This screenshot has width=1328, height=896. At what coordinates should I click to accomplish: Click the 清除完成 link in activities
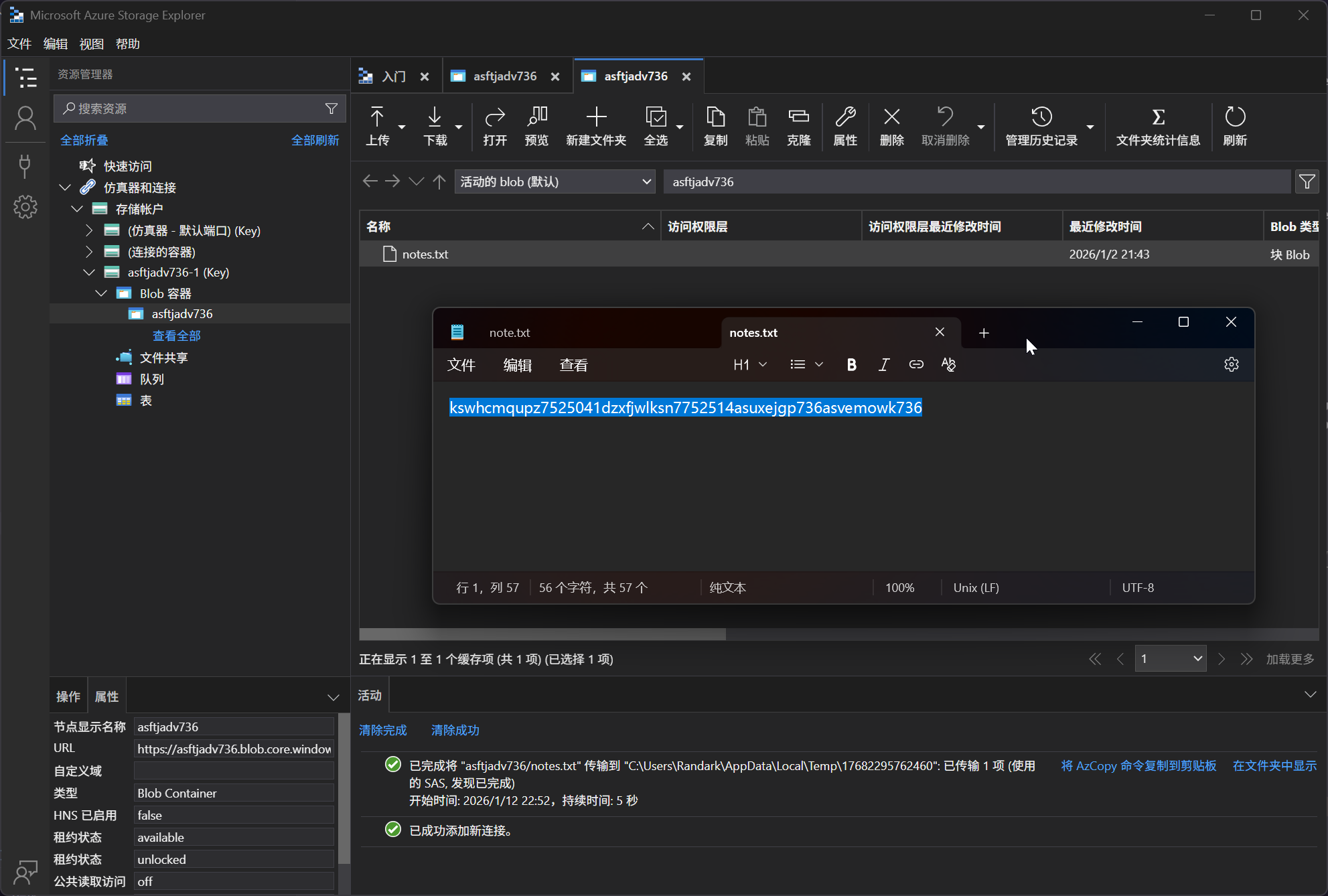pos(382,730)
